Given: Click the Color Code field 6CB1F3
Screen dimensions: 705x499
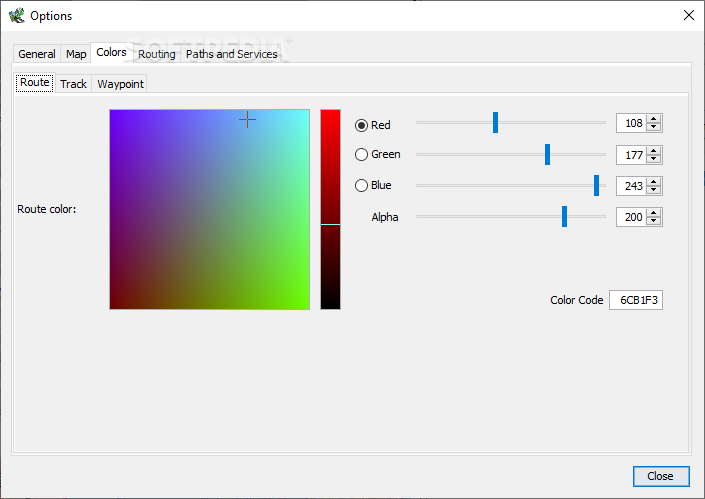Looking at the screenshot, I should [x=636, y=300].
